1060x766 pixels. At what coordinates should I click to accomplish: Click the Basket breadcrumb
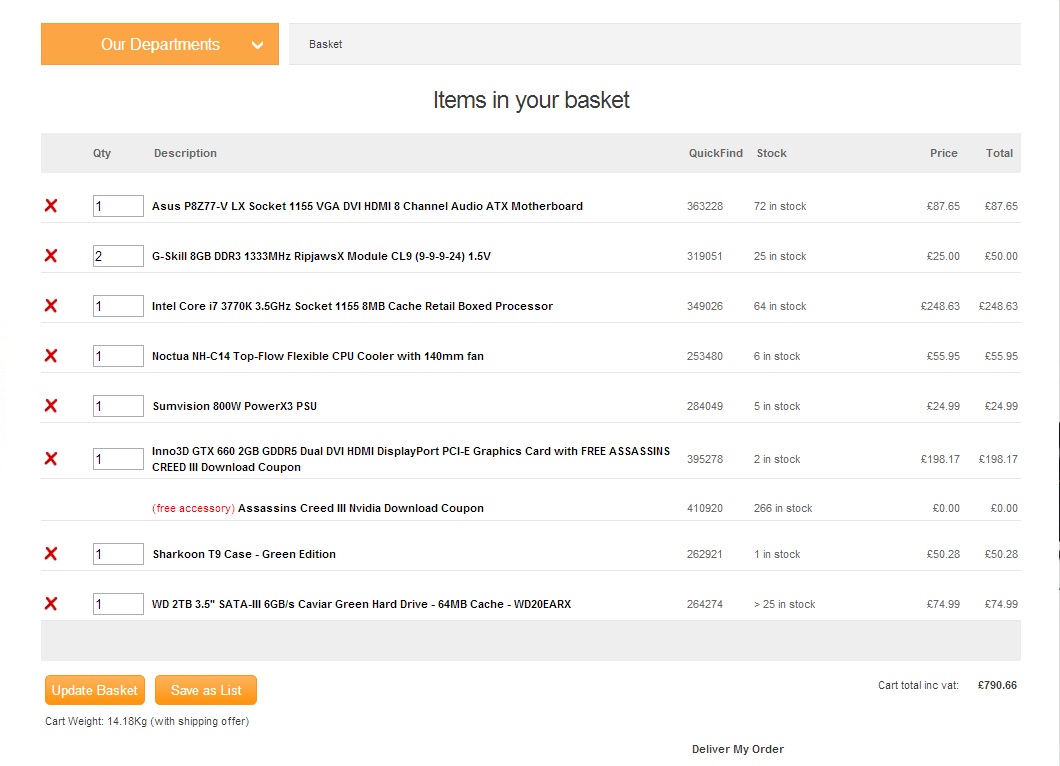point(325,44)
